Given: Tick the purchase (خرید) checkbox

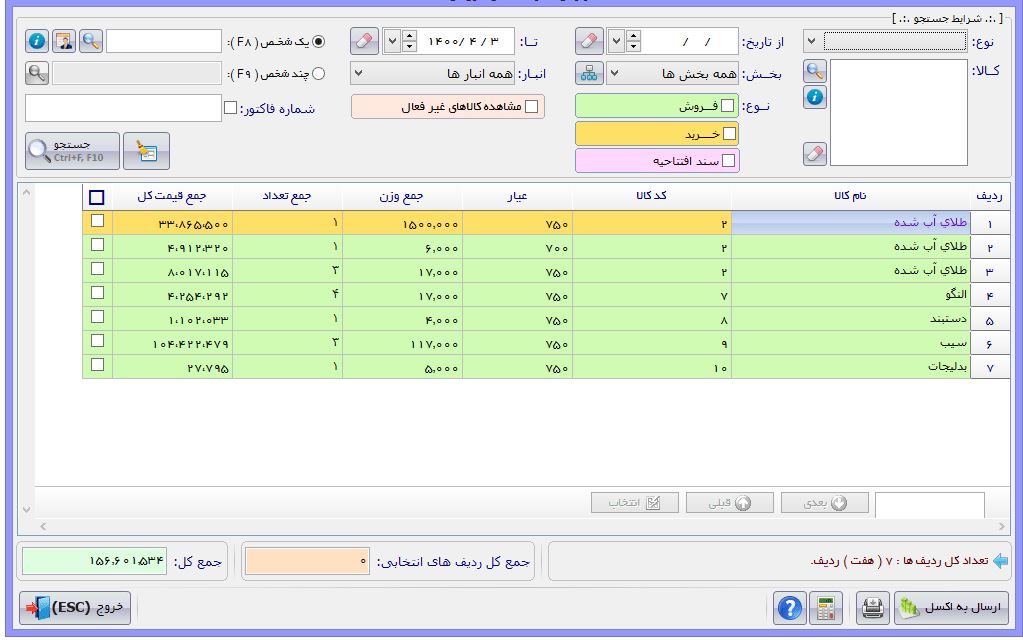Looking at the screenshot, I should (x=729, y=133).
